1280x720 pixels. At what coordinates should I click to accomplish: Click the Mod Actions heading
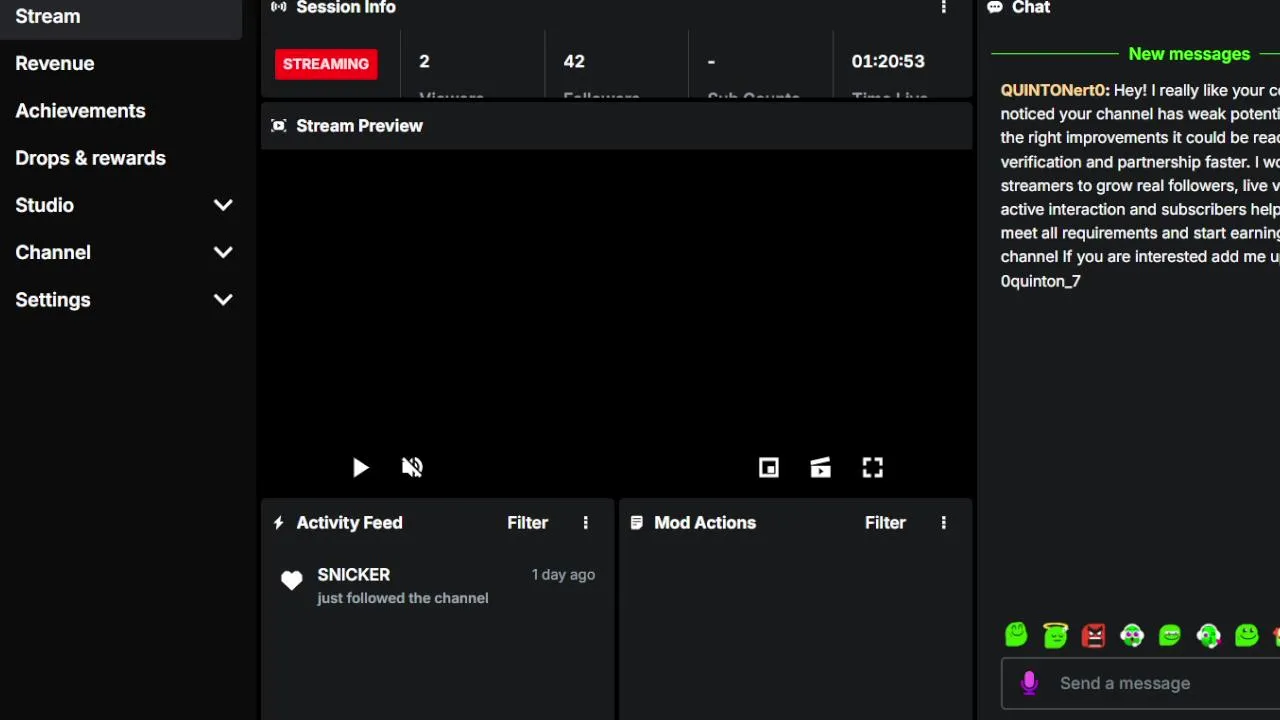(x=705, y=523)
